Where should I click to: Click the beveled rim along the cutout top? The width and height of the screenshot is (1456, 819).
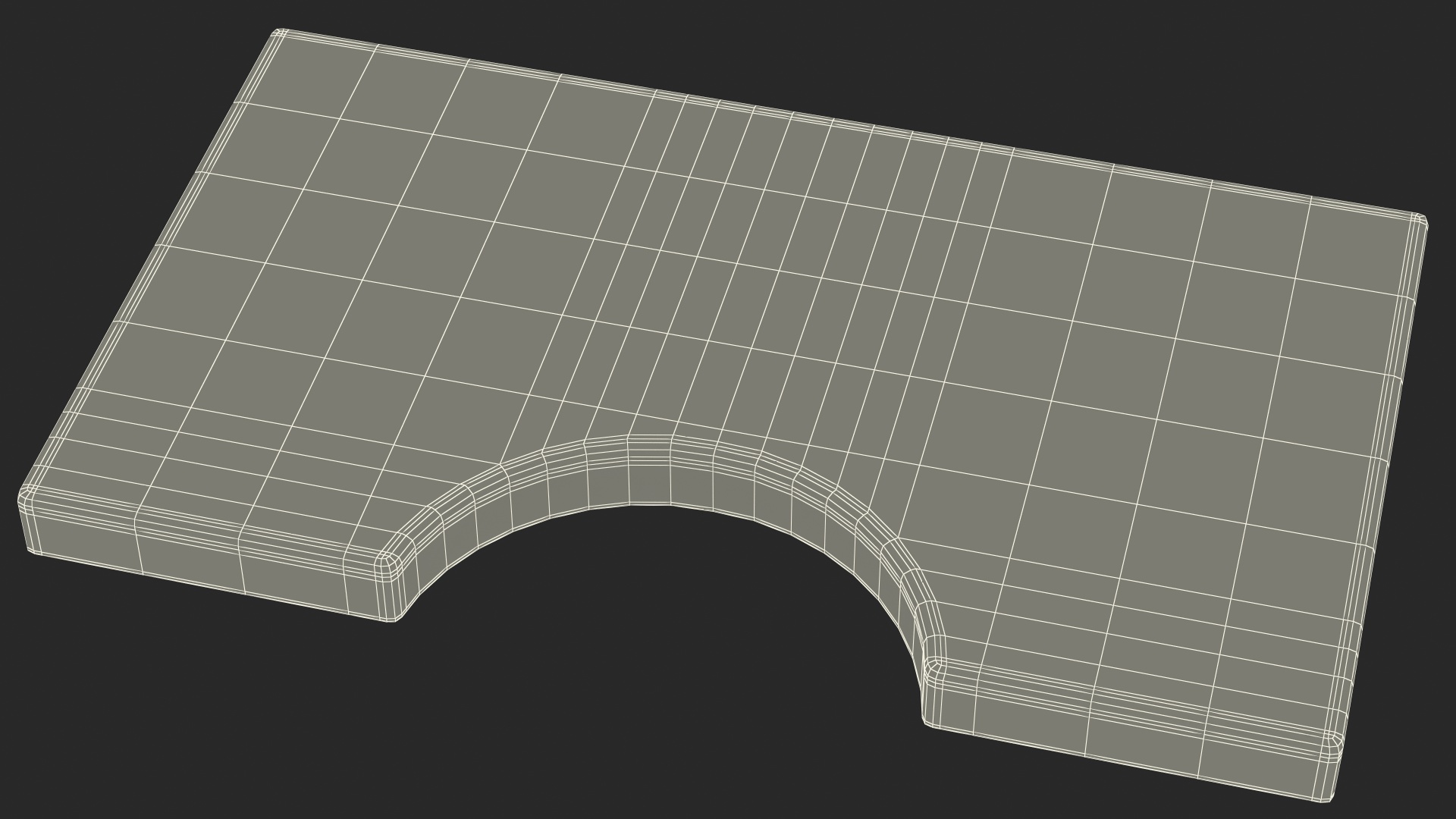pos(650,447)
